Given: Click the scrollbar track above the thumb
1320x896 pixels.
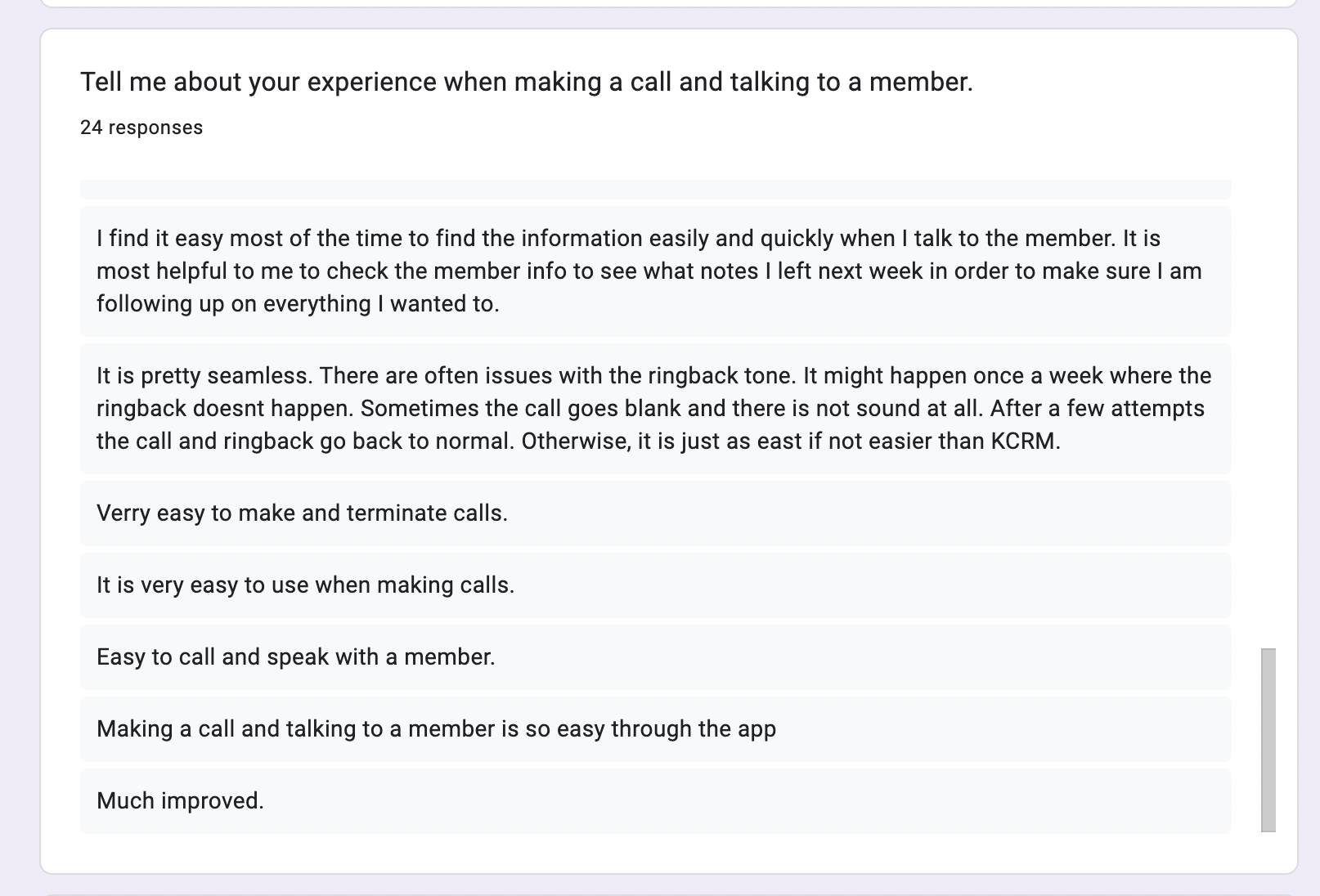Looking at the screenshot, I should pyautogui.click(x=1268, y=413).
